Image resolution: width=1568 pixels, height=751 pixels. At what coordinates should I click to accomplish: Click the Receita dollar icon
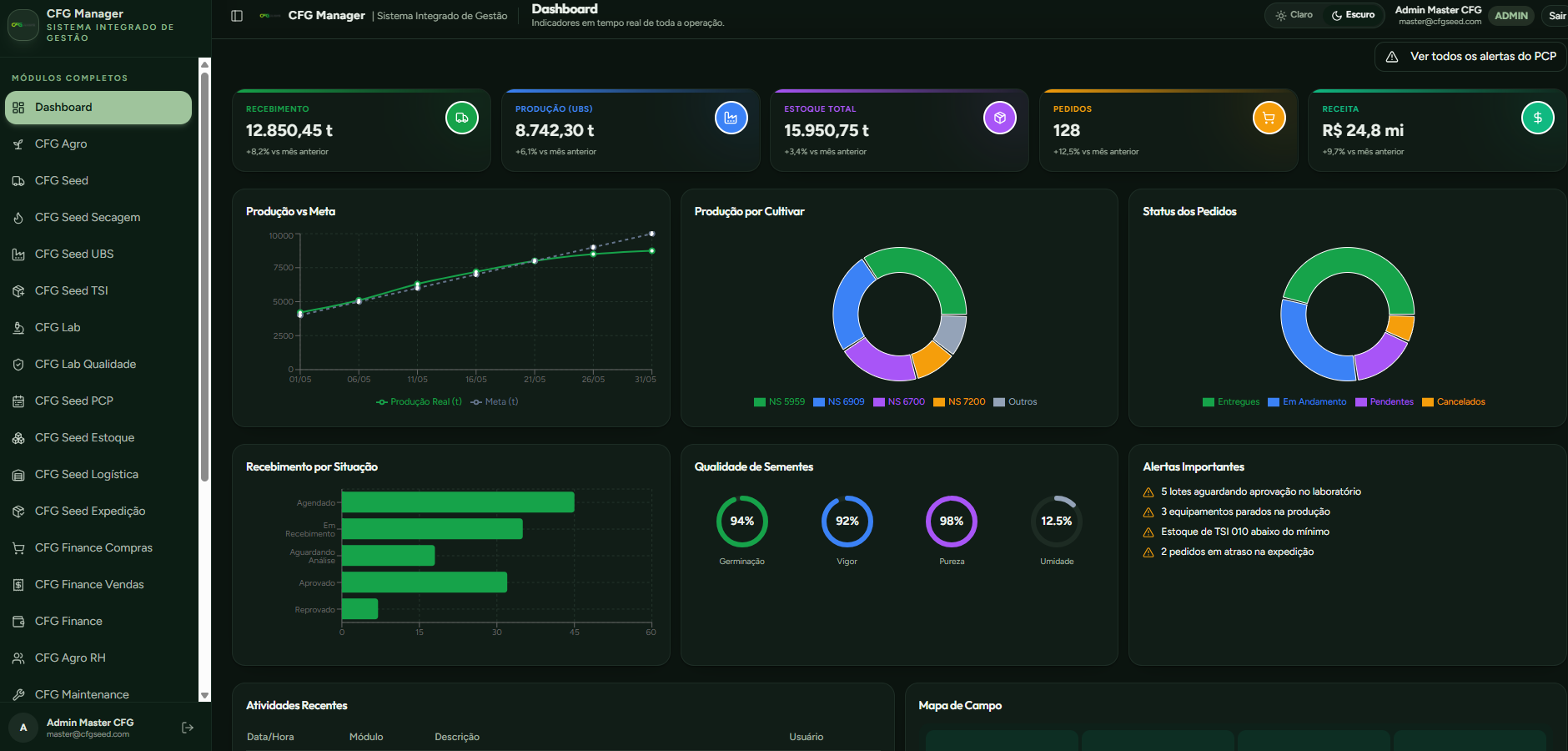point(1538,118)
